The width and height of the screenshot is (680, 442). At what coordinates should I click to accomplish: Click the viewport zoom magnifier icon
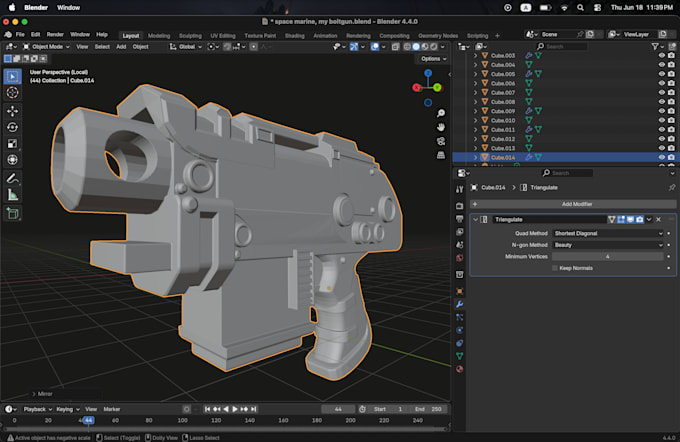tap(441, 113)
